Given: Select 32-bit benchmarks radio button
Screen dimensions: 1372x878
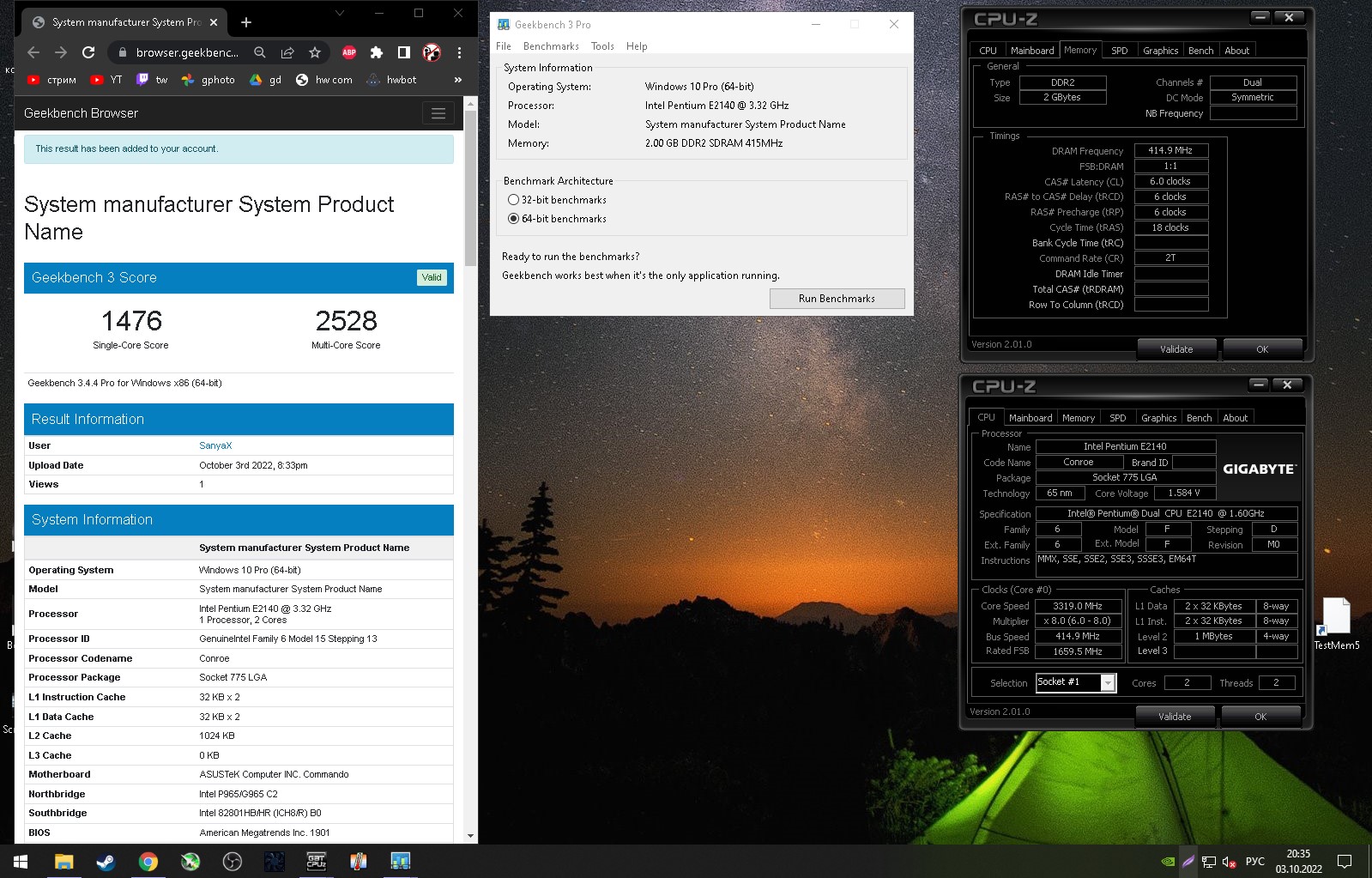Looking at the screenshot, I should point(513,200).
